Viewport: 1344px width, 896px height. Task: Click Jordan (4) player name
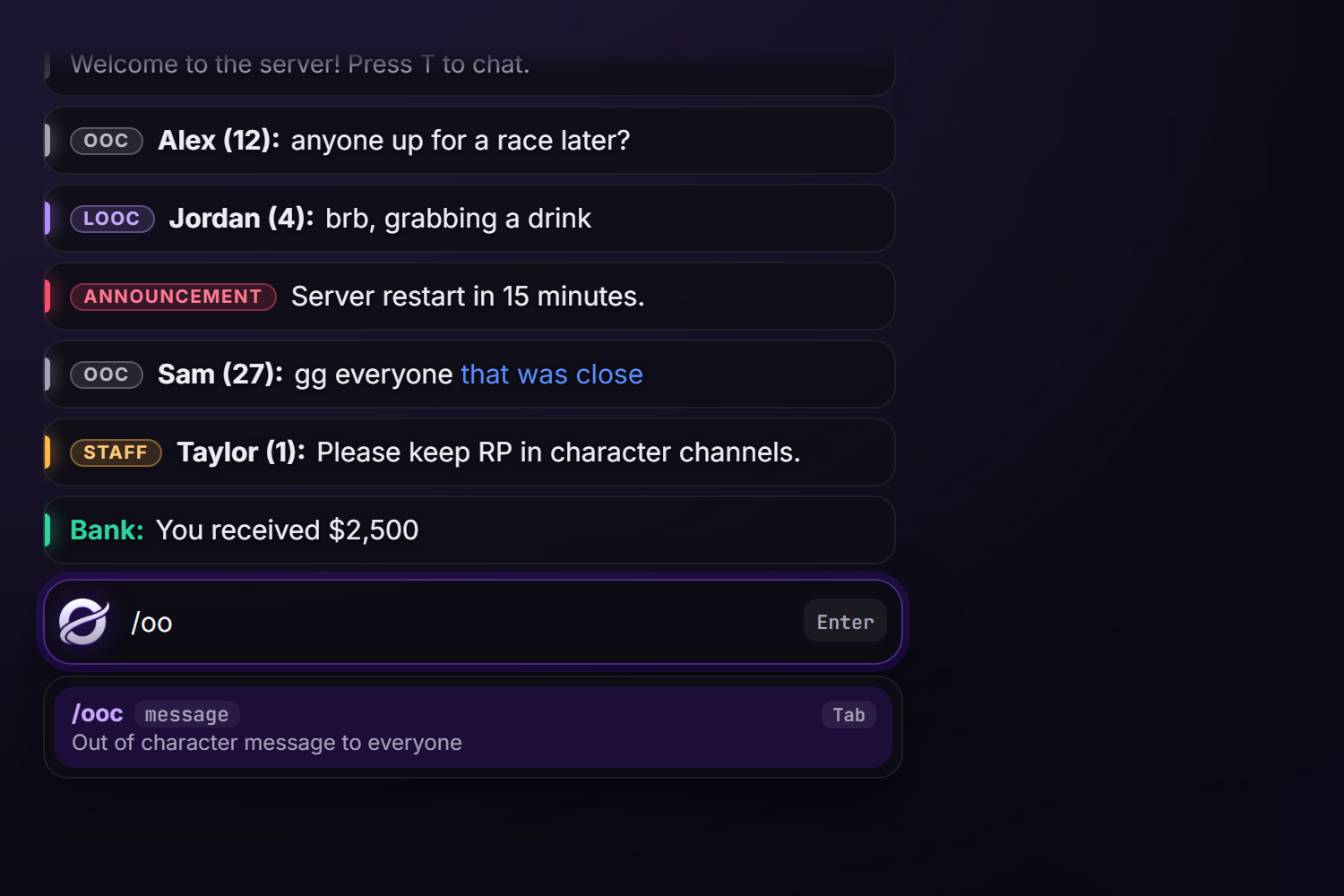(241, 219)
